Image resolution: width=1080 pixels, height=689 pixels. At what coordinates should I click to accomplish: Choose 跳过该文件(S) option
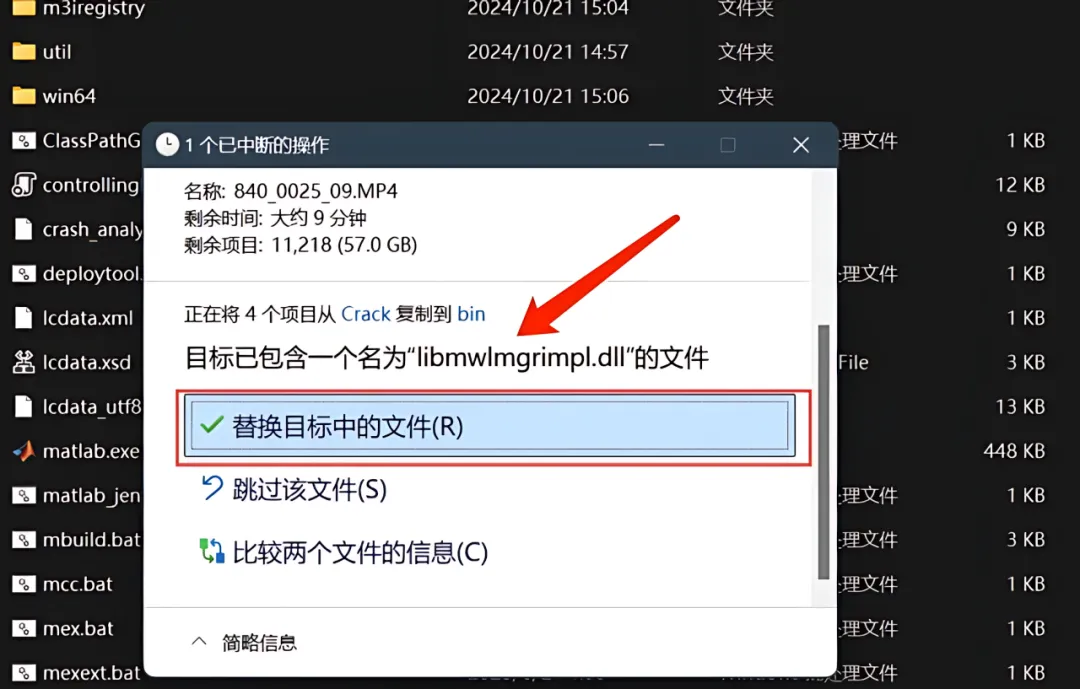pos(293,490)
